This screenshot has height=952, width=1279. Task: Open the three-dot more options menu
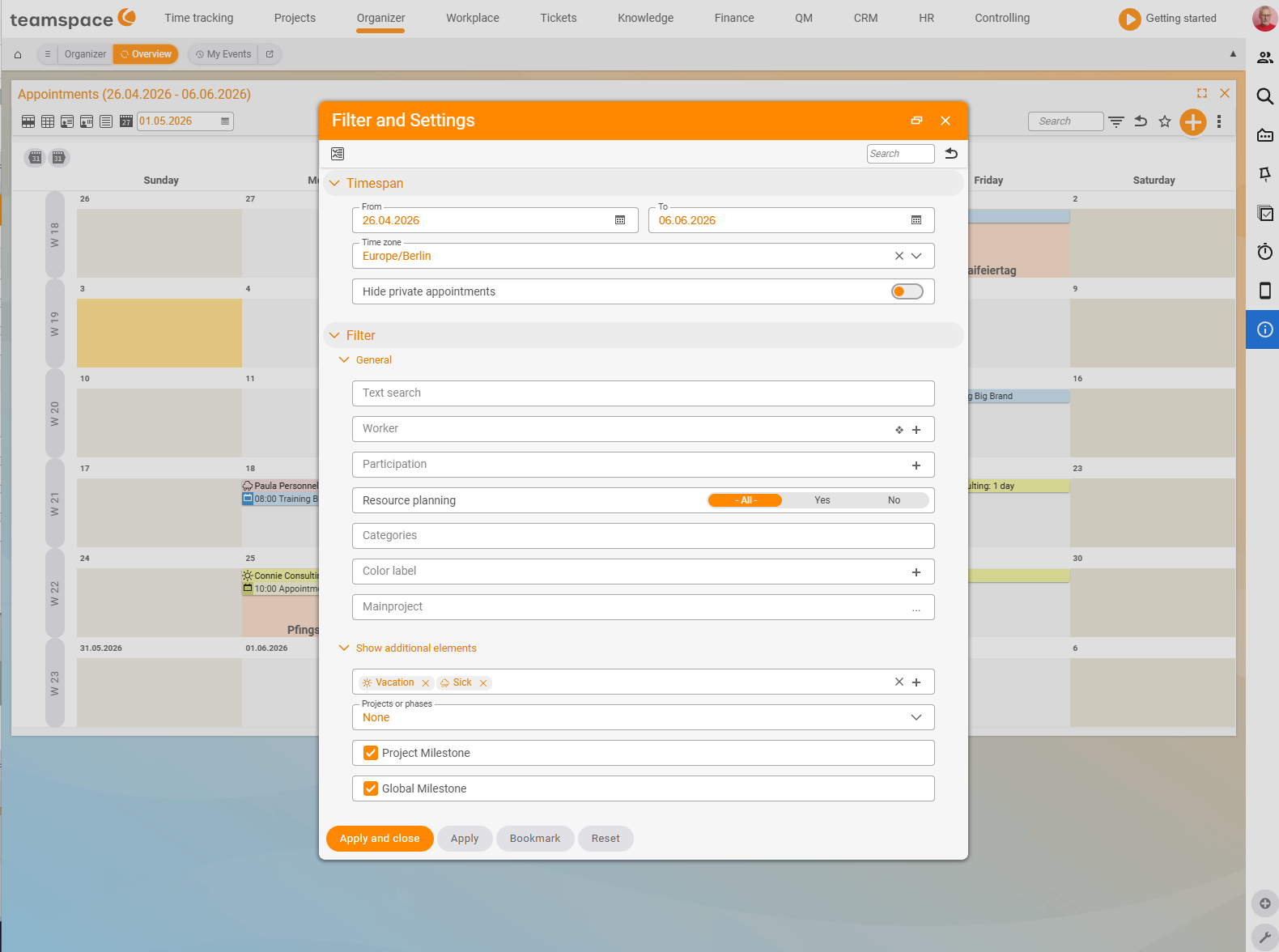pos(1219,121)
